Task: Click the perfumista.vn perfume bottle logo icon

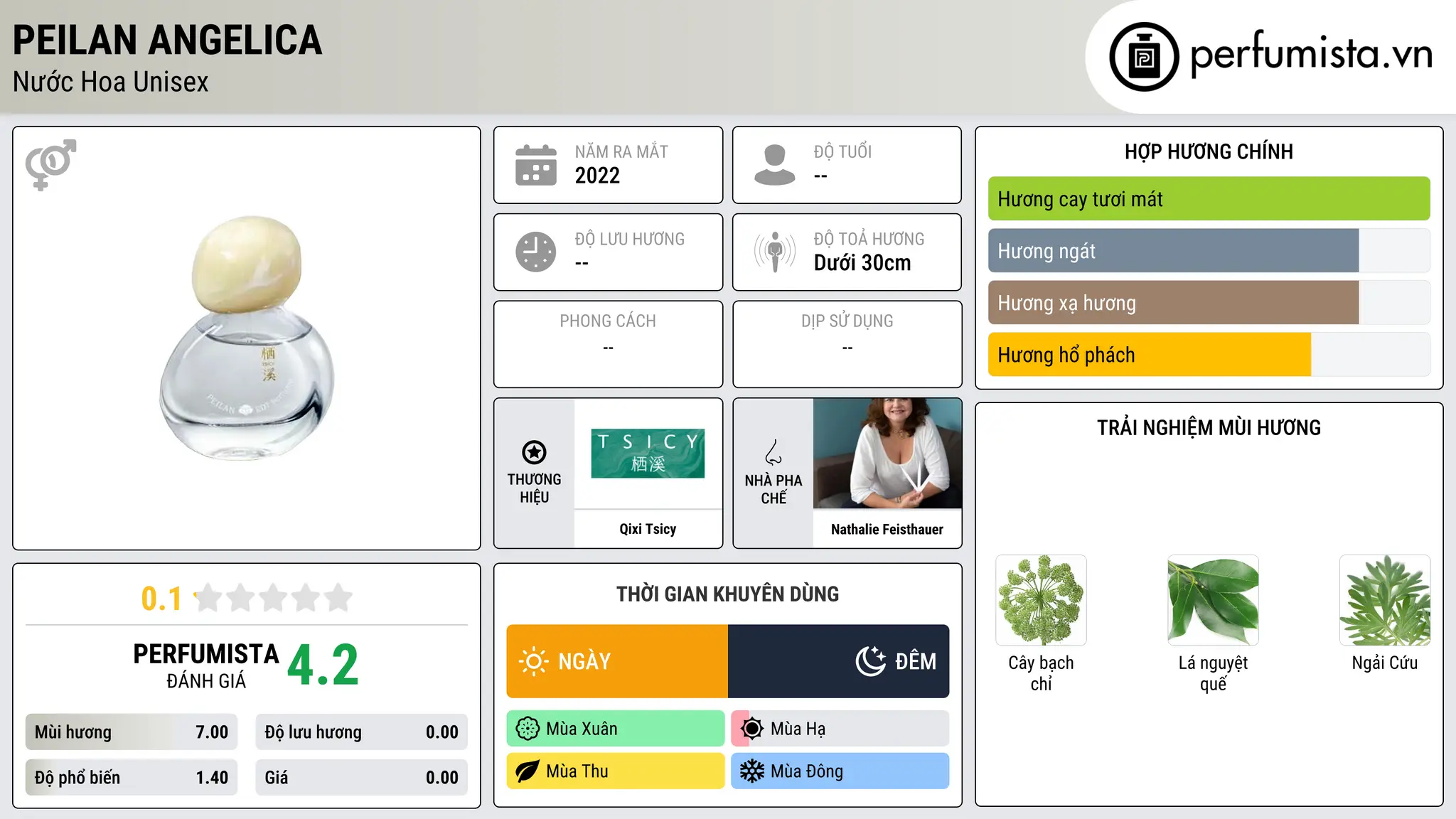Action: [1144, 57]
